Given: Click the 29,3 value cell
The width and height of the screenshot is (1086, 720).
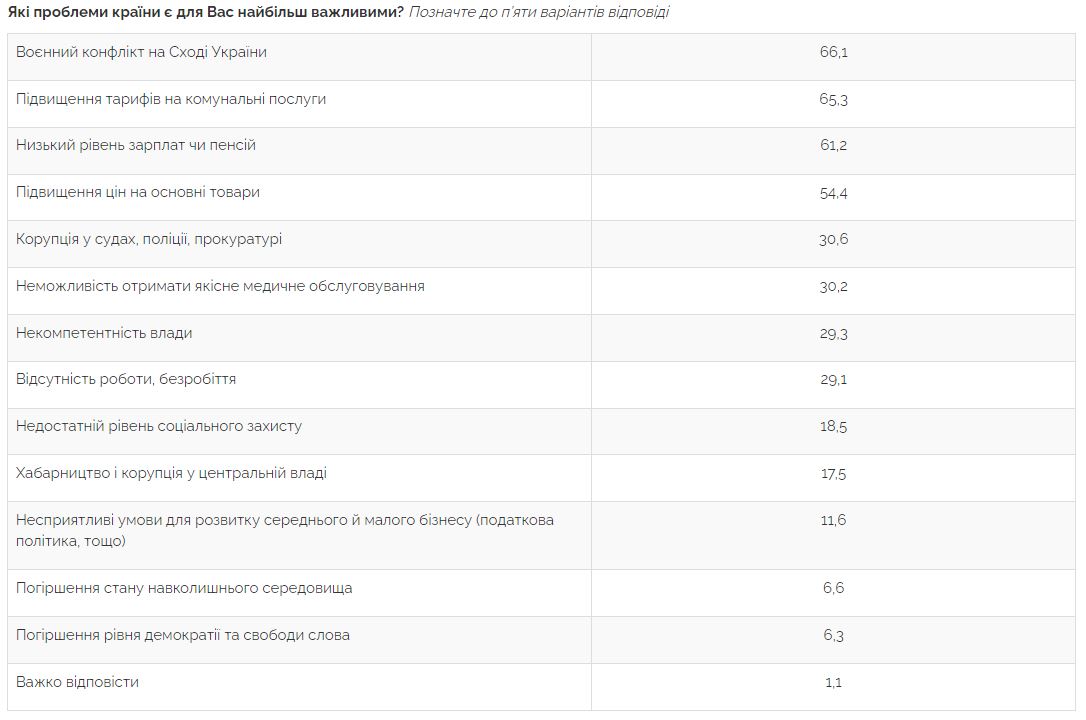Looking at the screenshot, I should 834,334.
